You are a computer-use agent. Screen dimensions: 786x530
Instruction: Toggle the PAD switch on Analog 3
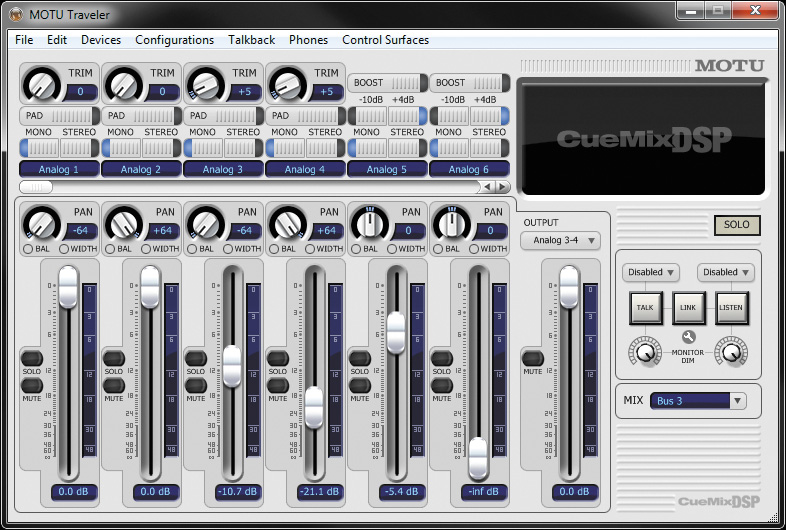(224, 116)
